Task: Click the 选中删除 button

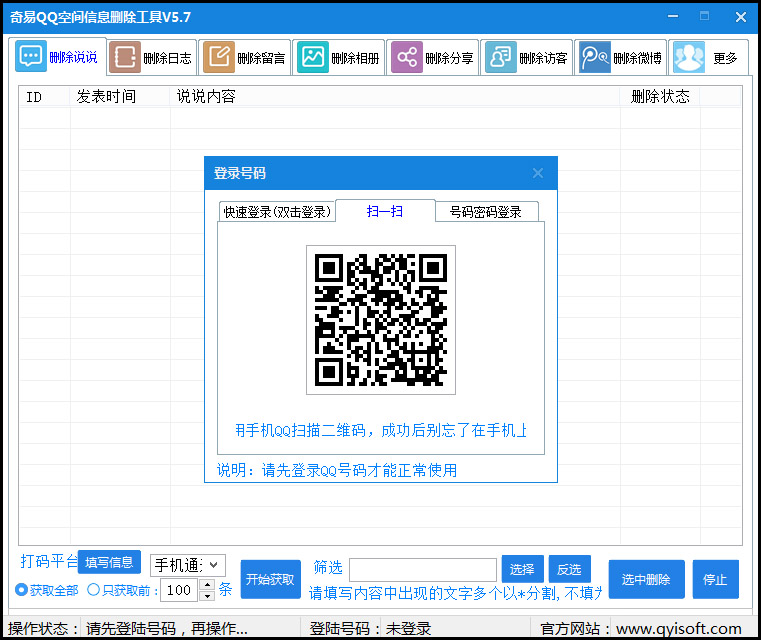Action: pyautogui.click(x=646, y=579)
